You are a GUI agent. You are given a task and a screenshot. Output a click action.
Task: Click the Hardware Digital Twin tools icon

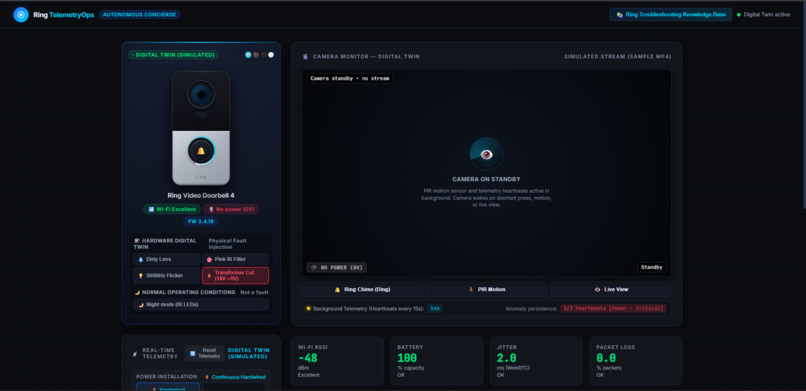click(x=137, y=240)
